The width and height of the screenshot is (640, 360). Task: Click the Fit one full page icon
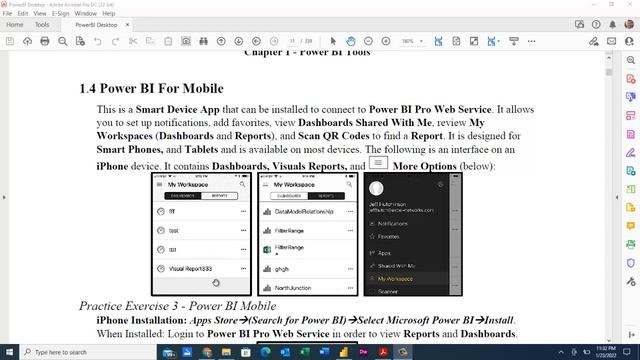click(456, 41)
